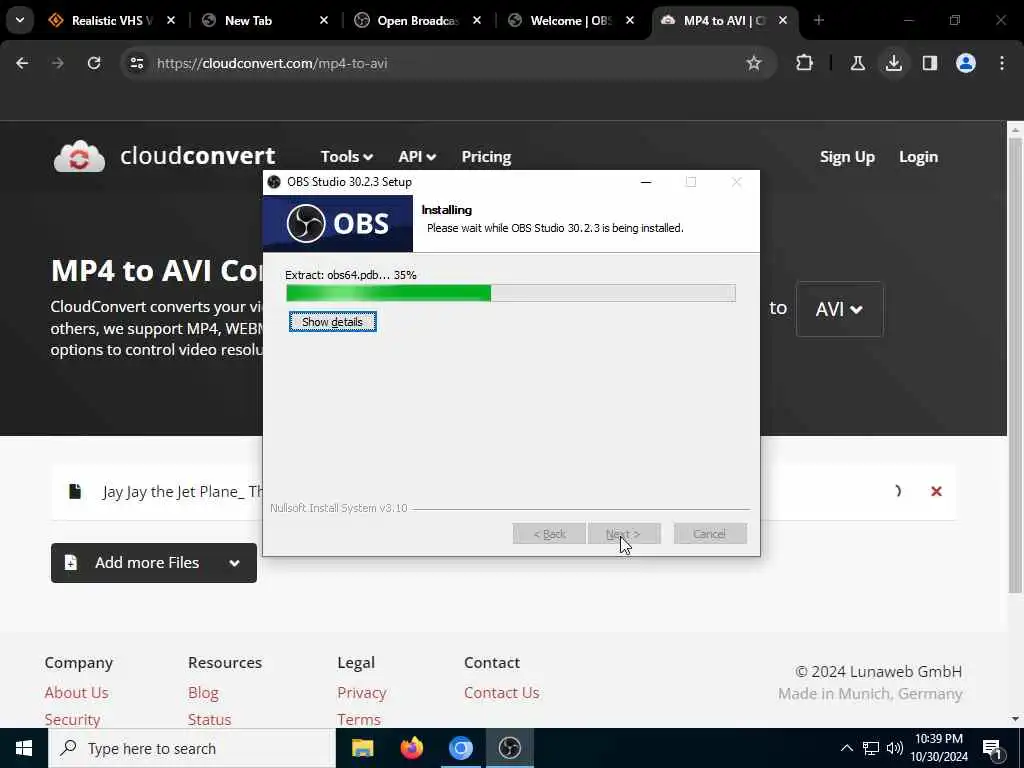Image resolution: width=1024 pixels, height=768 pixels.
Task: Click the Cancel button in OBS Setup
Action: point(709,534)
